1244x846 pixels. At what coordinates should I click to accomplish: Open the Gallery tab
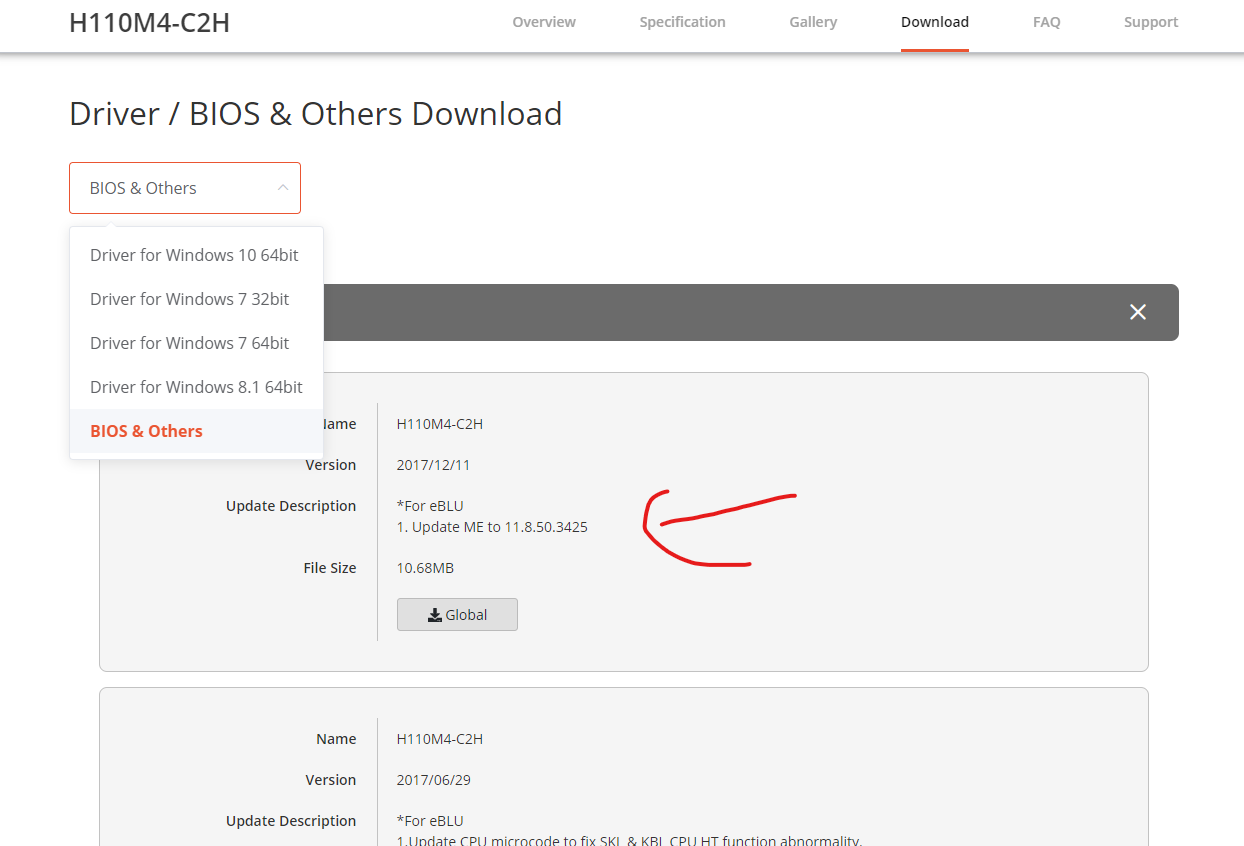click(813, 22)
